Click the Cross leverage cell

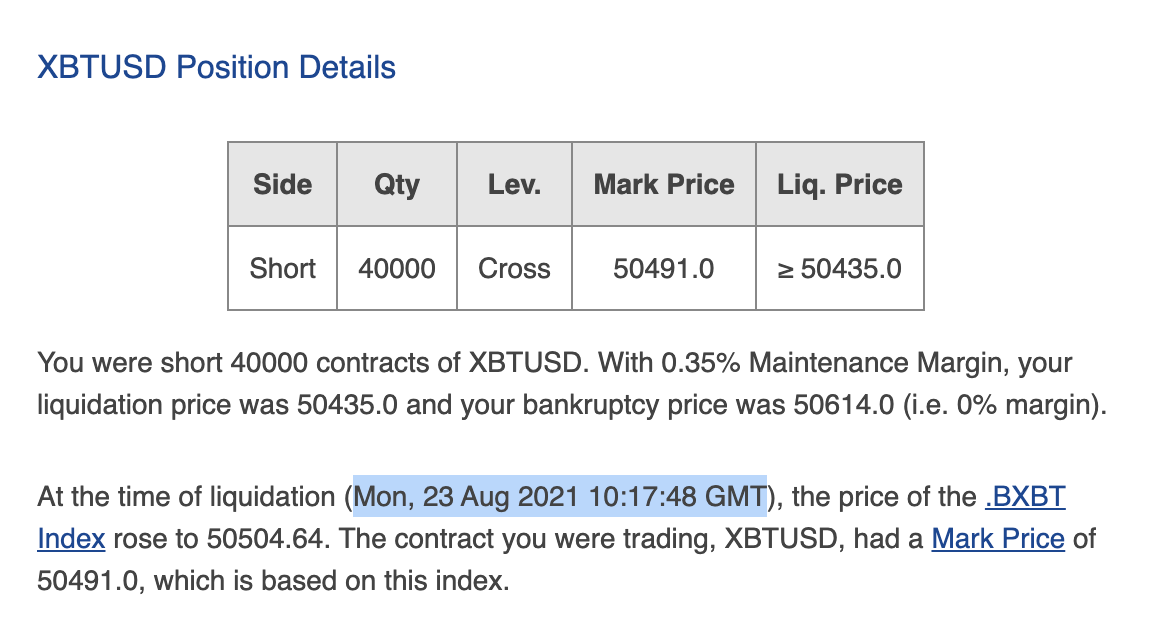pyautogui.click(x=515, y=268)
